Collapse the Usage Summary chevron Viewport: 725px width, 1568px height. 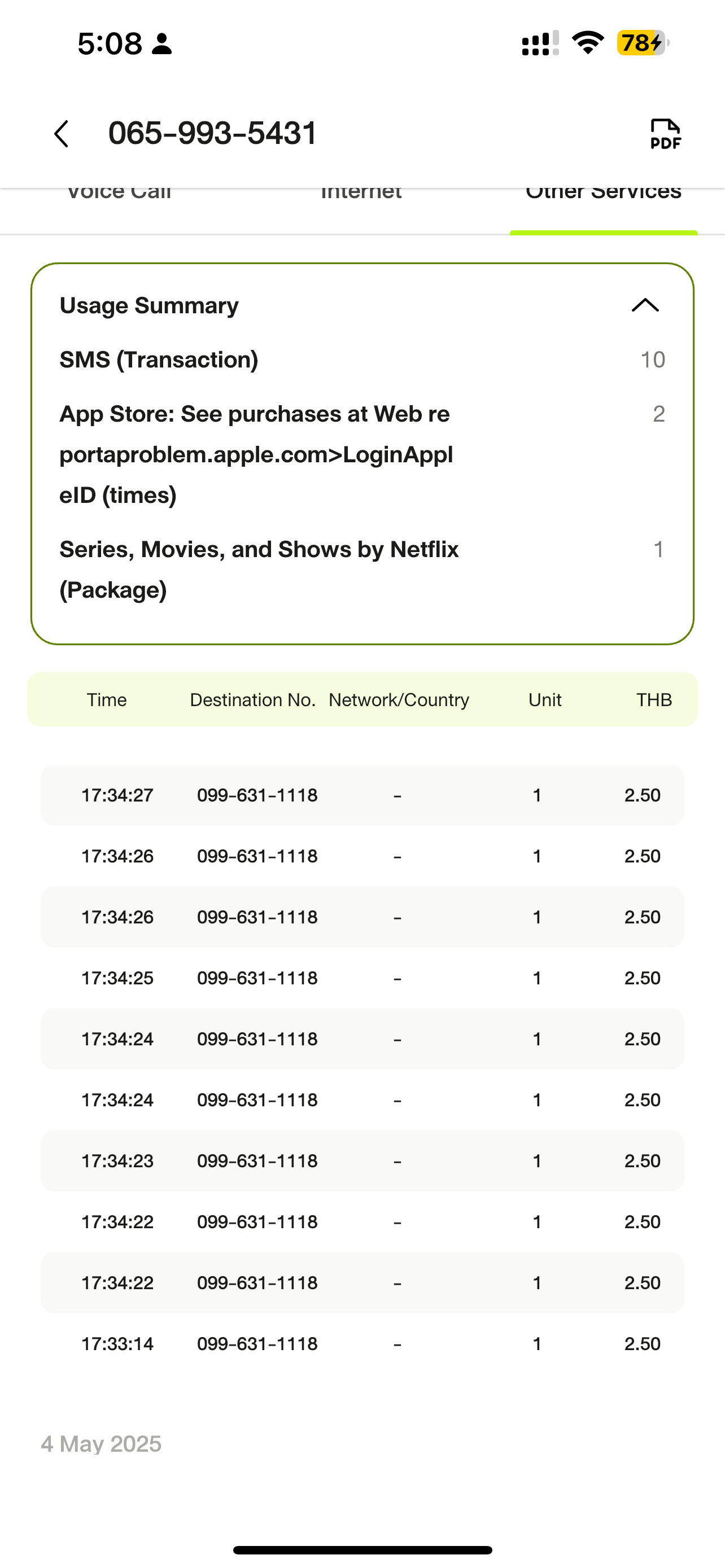tap(645, 305)
